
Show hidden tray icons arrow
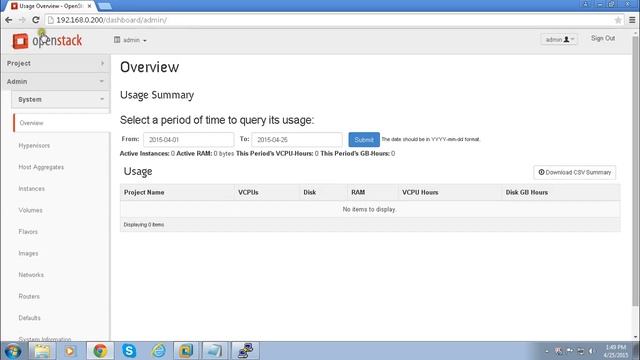pyautogui.click(x=547, y=351)
